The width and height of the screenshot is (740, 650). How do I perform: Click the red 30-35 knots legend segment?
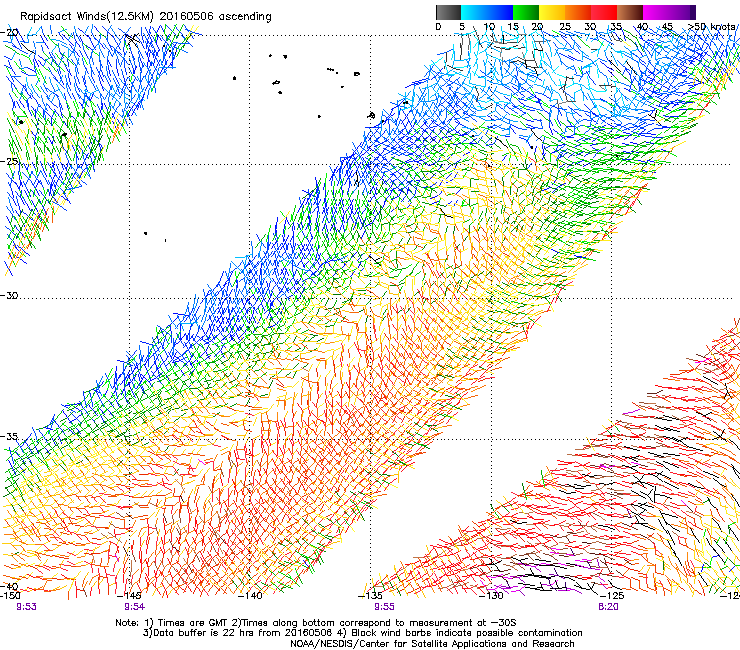coord(604,12)
